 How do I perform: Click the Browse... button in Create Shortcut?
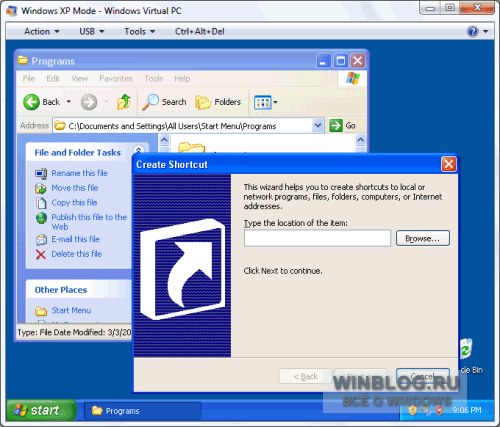pyautogui.click(x=423, y=238)
